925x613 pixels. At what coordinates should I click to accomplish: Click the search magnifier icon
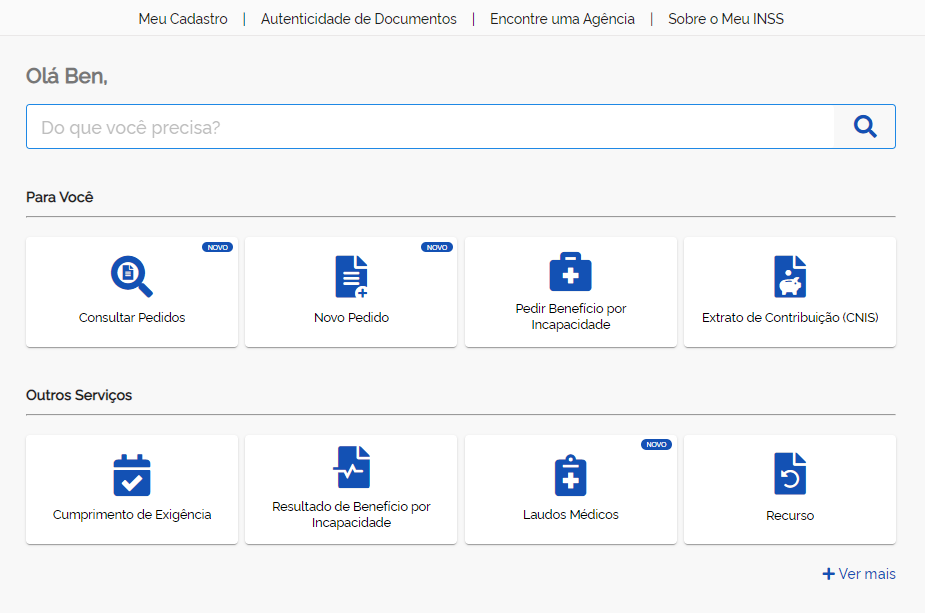(865, 126)
